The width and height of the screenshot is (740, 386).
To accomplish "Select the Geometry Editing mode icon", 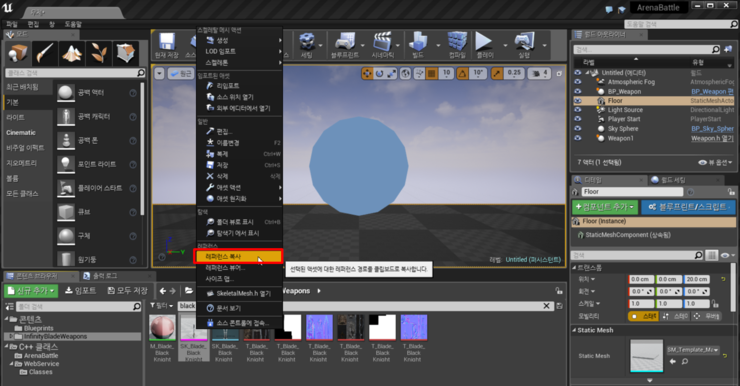I will coord(126,53).
